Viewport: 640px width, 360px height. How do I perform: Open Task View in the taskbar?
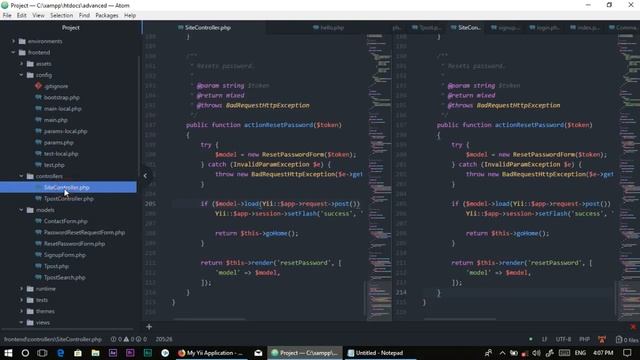coord(42,353)
